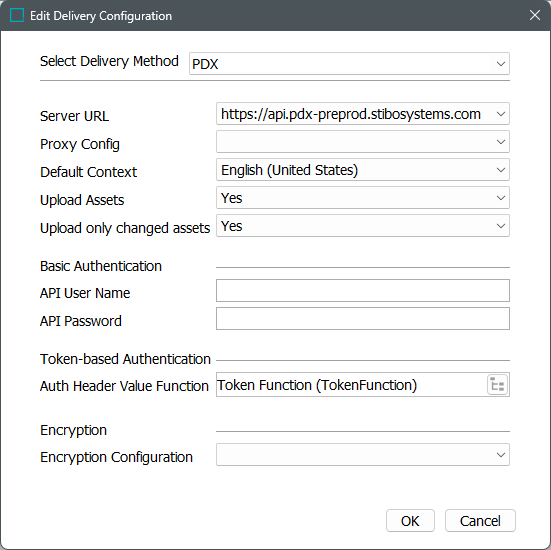
Task: Click the PDX delivery method value
Action: coord(205,64)
